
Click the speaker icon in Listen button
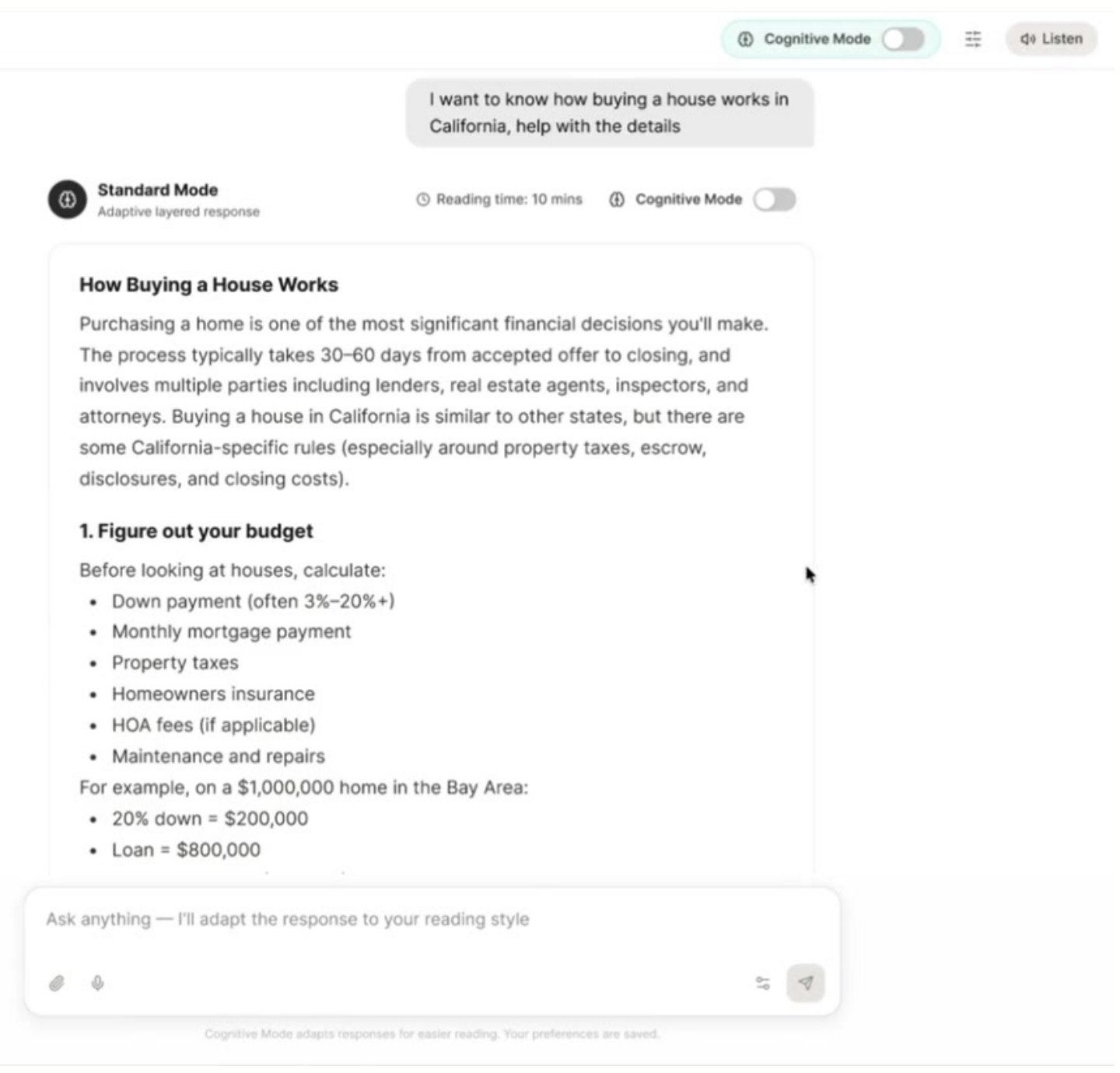point(1027,39)
